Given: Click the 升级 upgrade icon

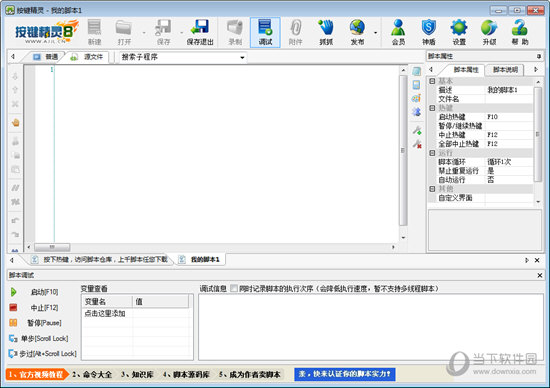Looking at the screenshot, I should 489,32.
